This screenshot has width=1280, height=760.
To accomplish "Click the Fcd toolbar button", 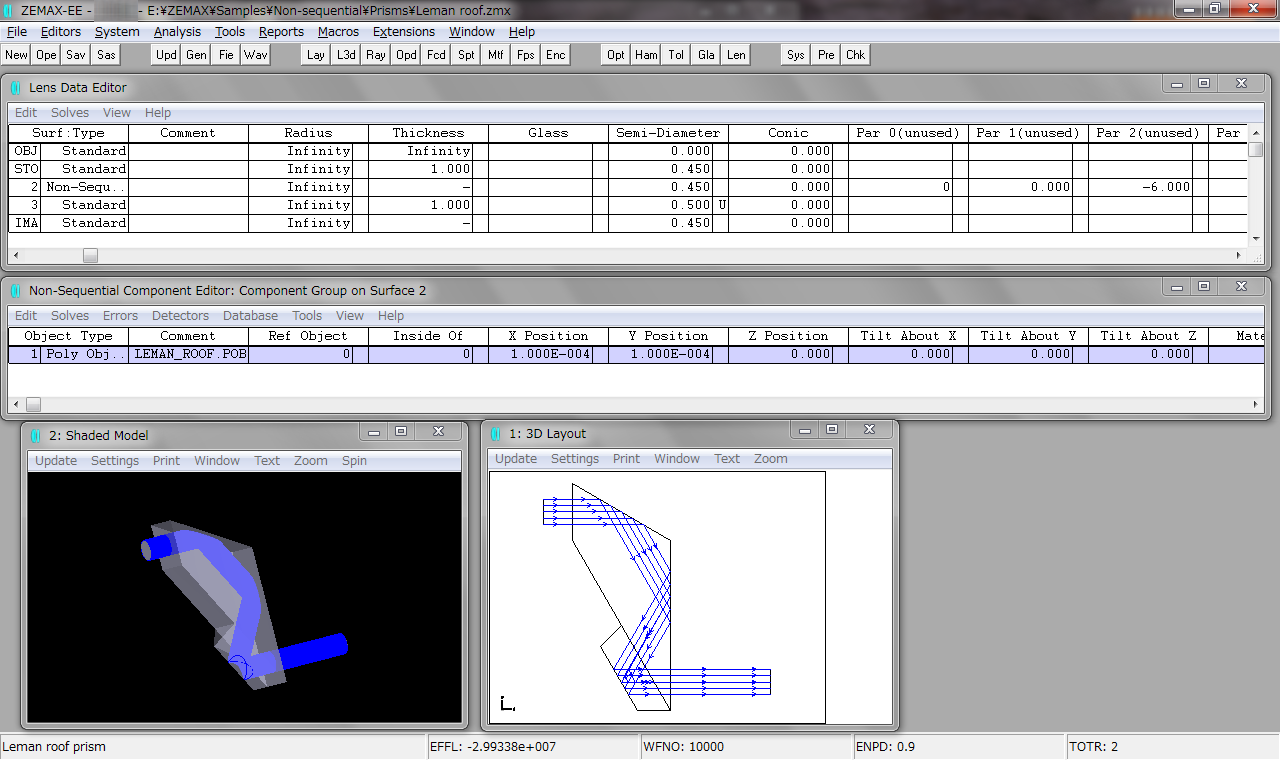I will coord(436,55).
